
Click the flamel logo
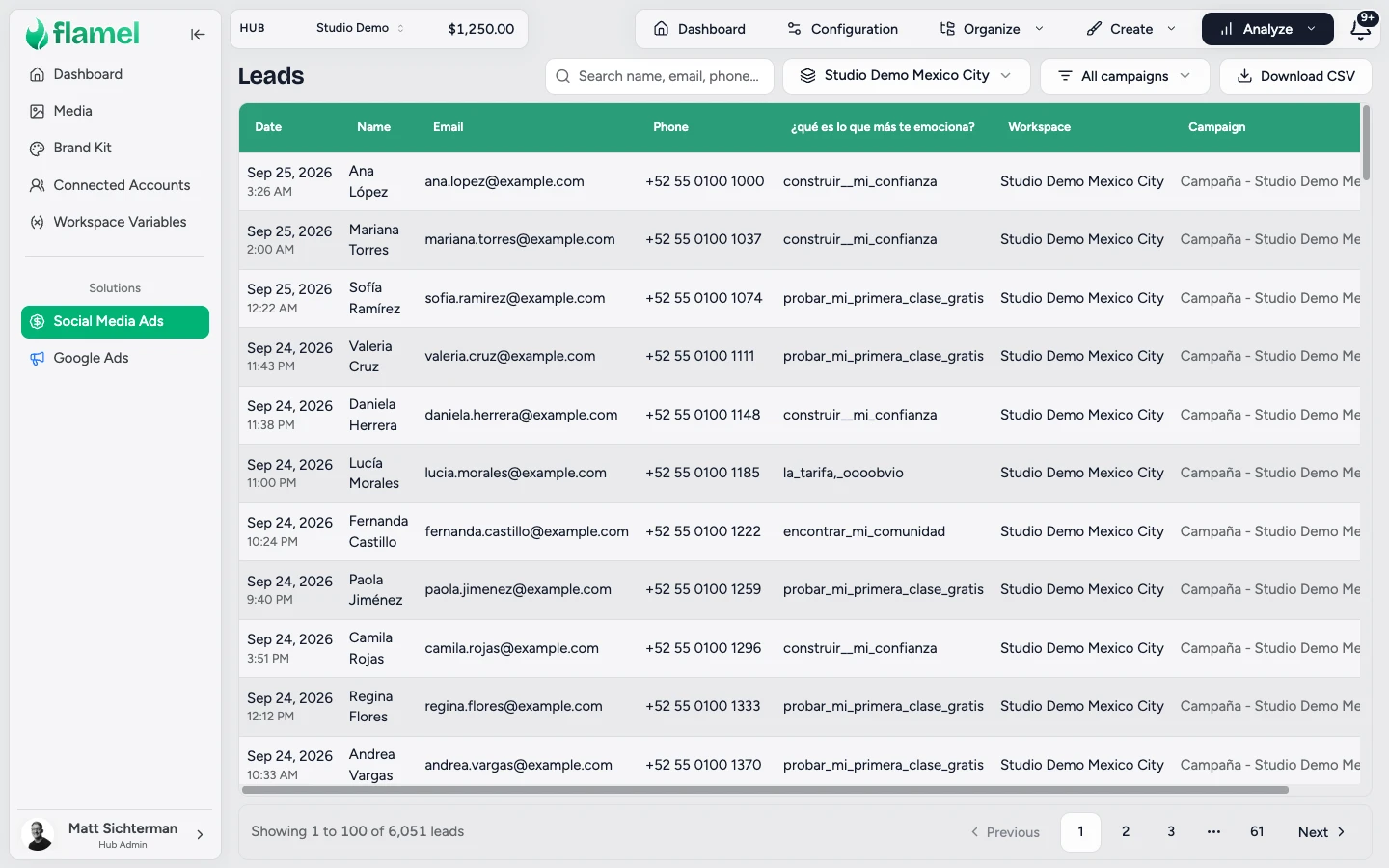(x=83, y=34)
